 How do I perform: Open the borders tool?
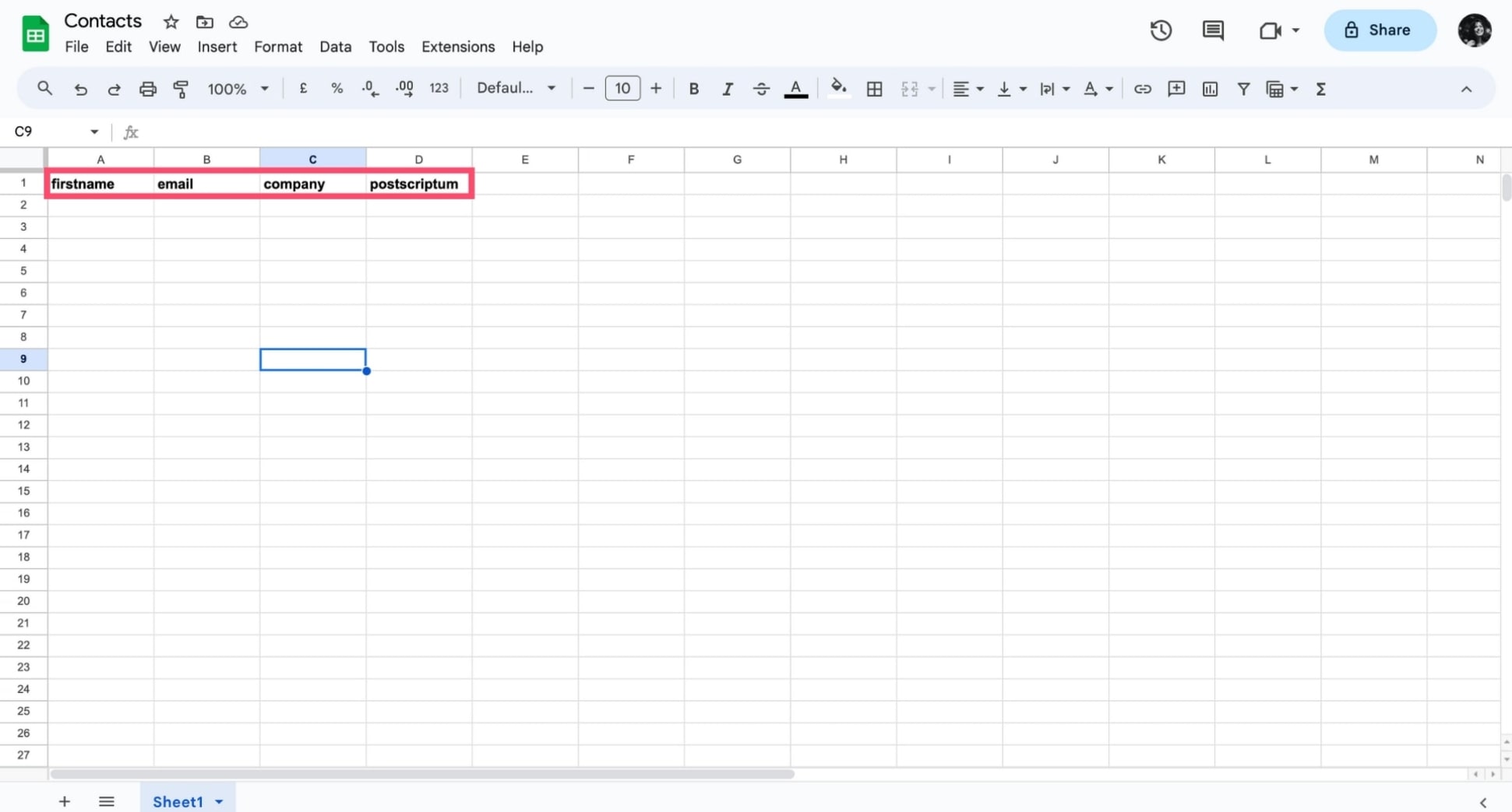pos(874,89)
